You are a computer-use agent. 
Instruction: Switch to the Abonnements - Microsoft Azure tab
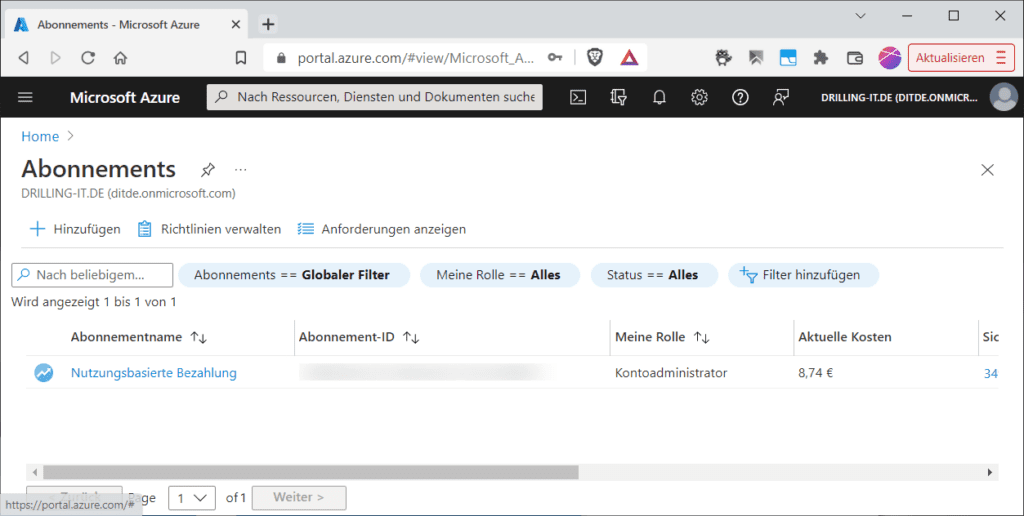[127, 24]
